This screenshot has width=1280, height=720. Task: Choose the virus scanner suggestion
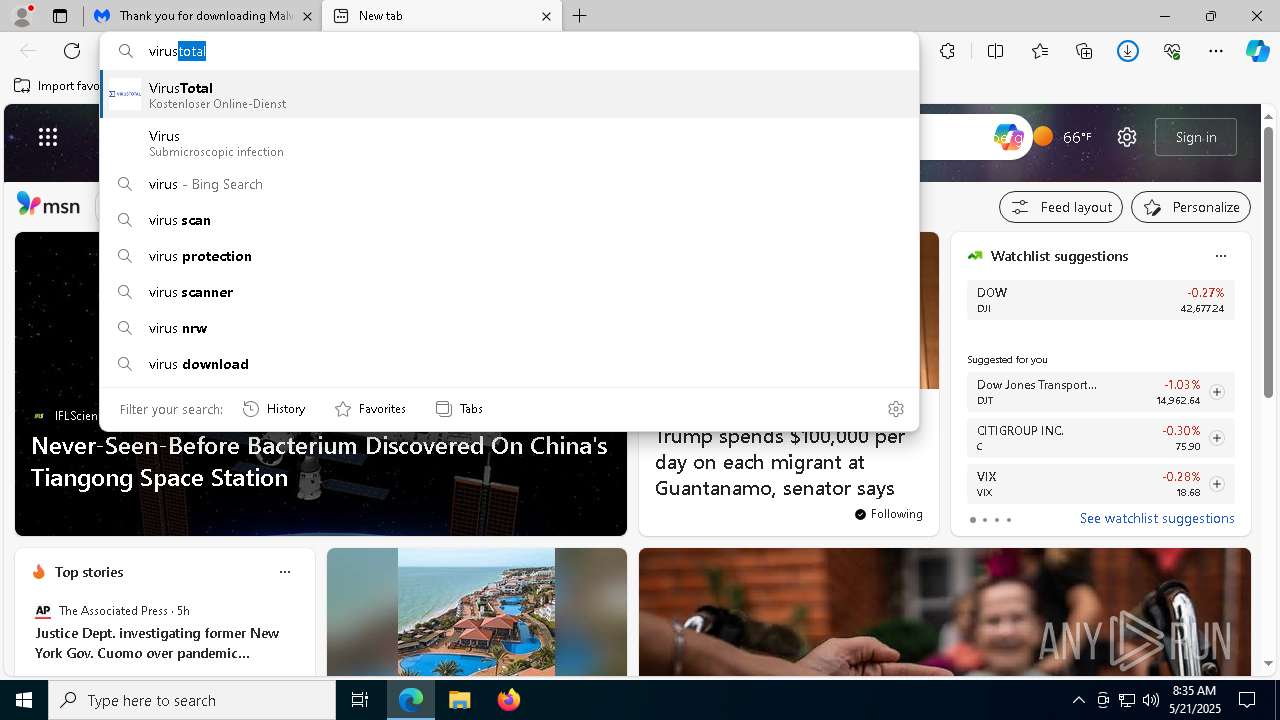click(509, 292)
